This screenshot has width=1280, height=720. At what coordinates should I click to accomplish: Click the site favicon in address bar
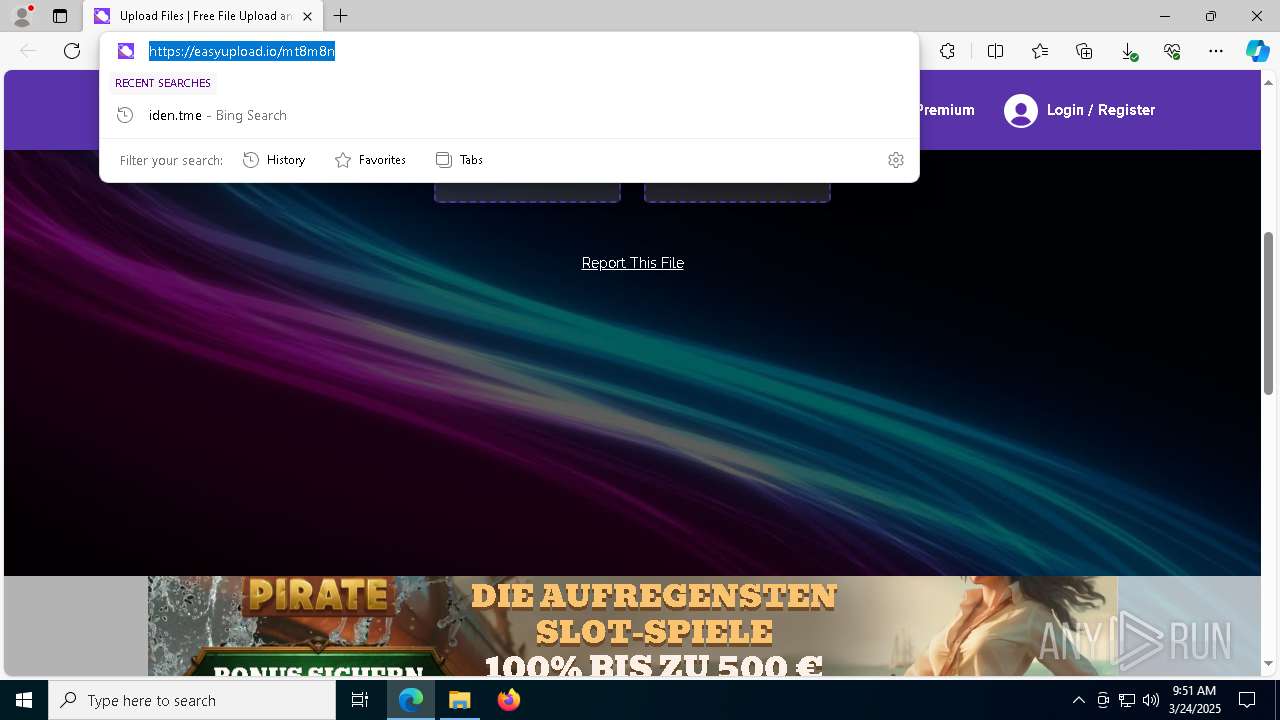126,51
